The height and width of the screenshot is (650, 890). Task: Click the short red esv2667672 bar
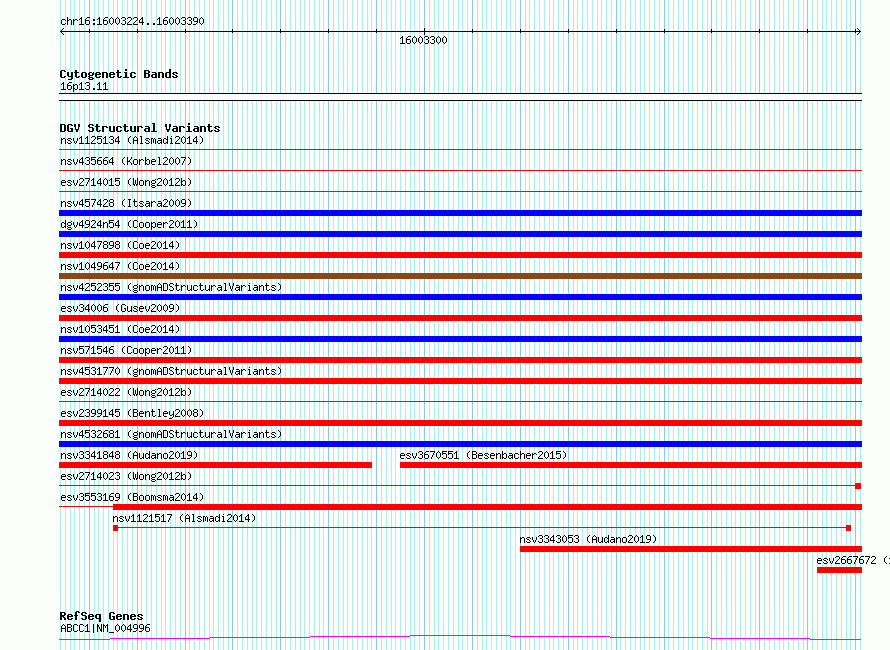(x=839, y=570)
